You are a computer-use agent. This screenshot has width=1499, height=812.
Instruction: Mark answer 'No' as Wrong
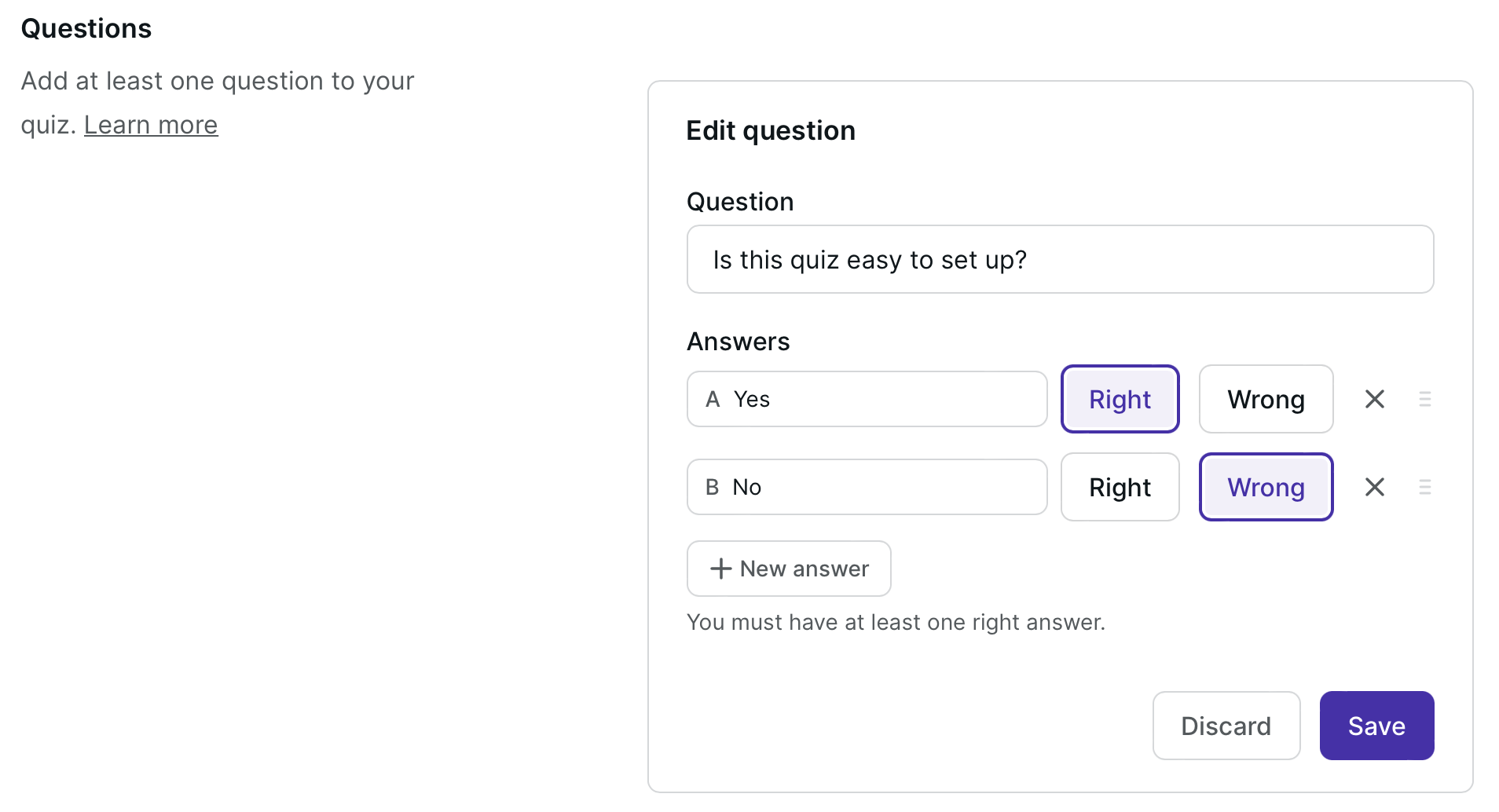[1266, 487]
